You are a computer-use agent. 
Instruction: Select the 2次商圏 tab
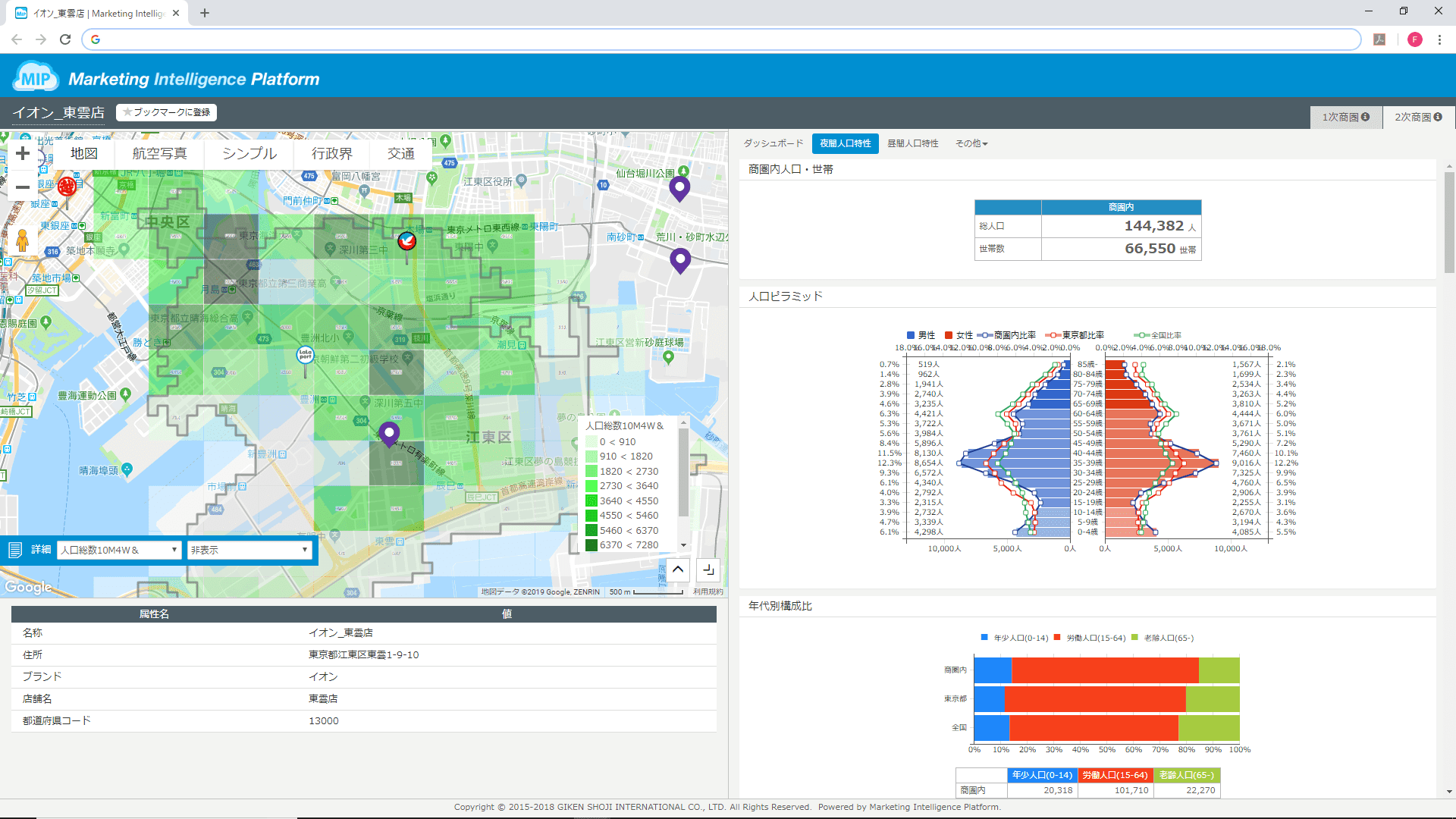click(x=1418, y=117)
